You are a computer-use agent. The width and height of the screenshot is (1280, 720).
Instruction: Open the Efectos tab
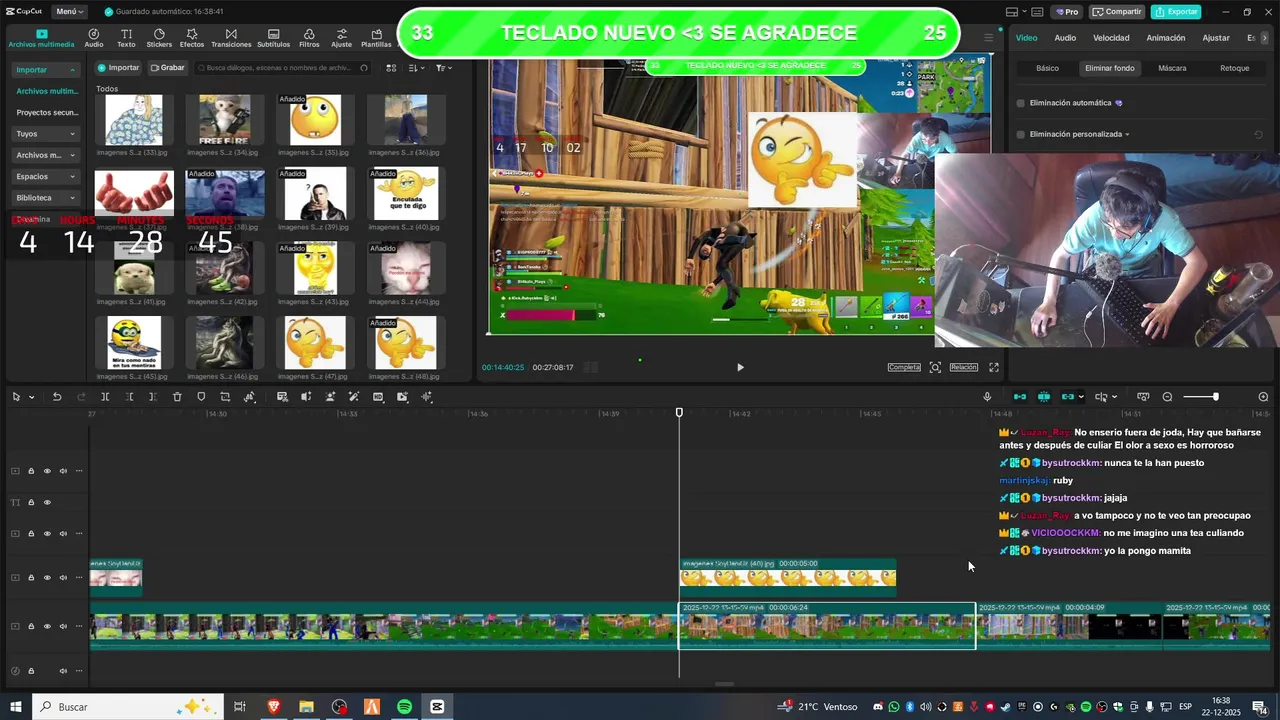pyautogui.click(x=192, y=38)
